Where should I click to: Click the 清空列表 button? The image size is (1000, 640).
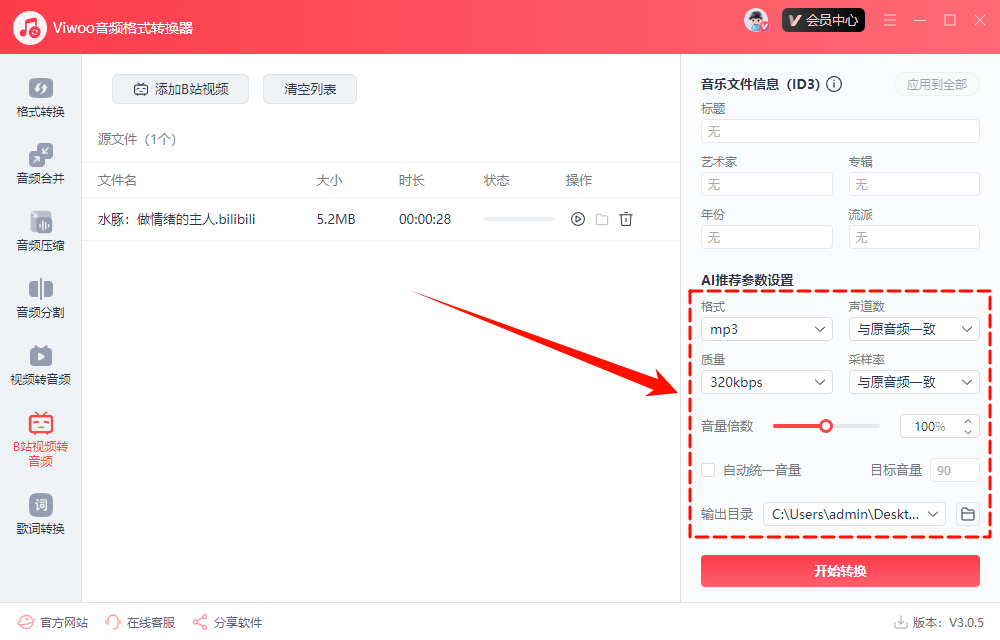coord(309,88)
